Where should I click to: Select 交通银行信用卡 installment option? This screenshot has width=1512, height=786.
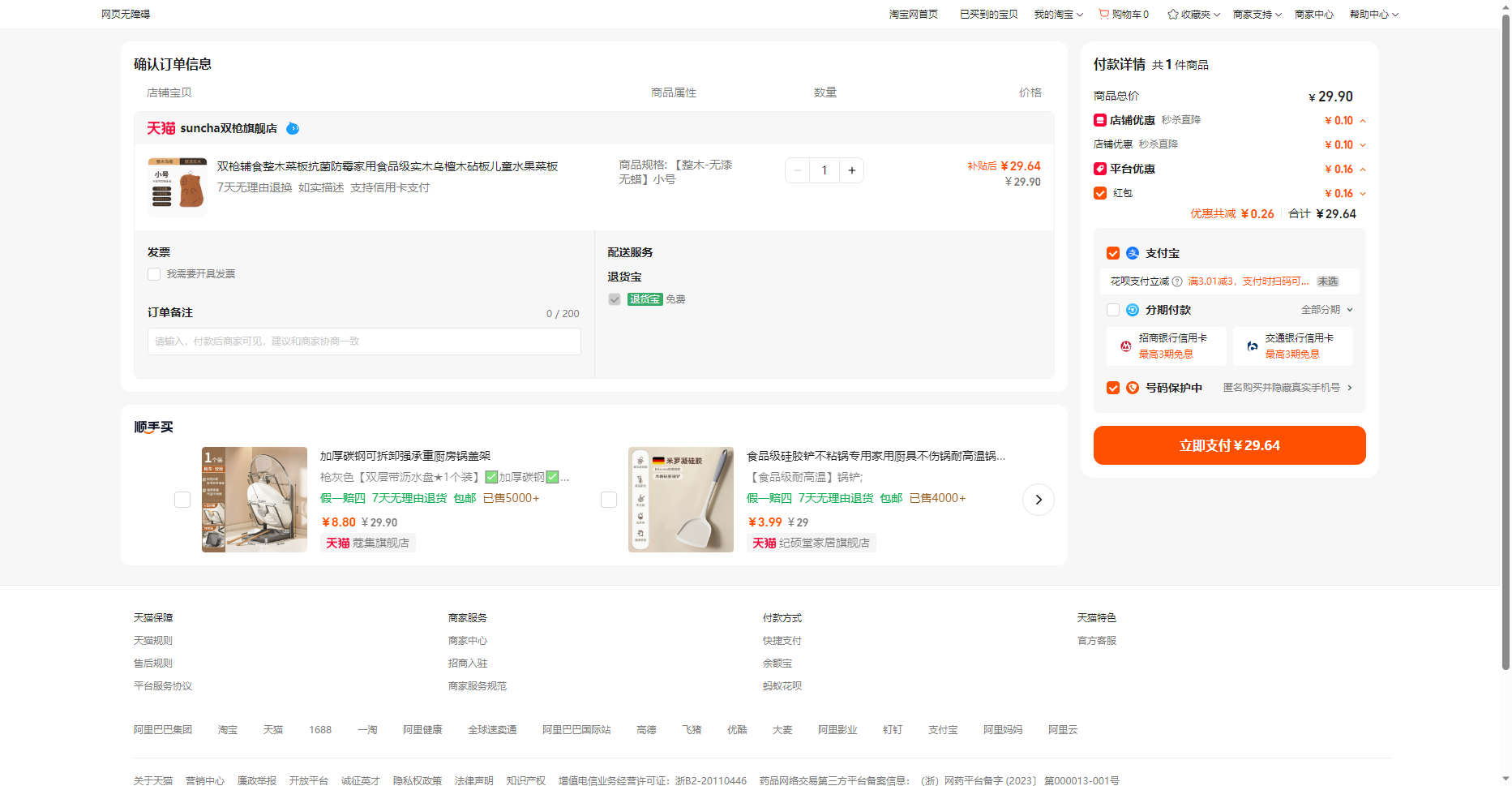point(1293,346)
